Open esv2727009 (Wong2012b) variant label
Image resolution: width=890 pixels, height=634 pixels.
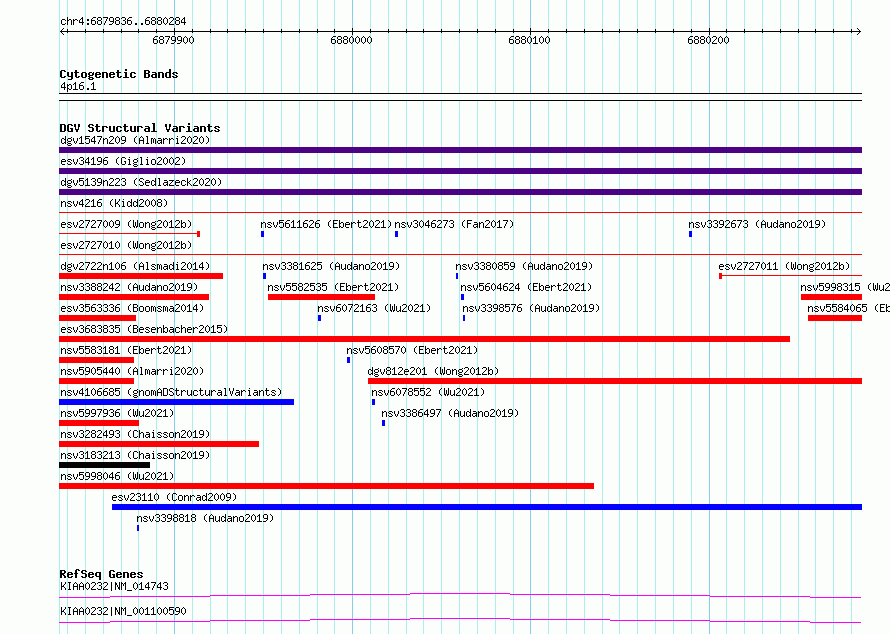coord(126,224)
